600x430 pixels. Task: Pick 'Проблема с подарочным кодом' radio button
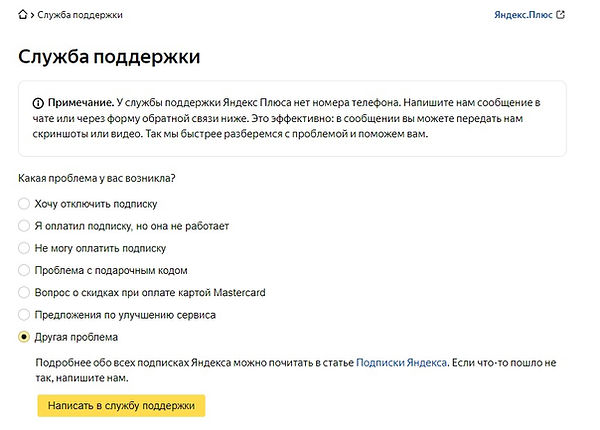click(x=24, y=270)
